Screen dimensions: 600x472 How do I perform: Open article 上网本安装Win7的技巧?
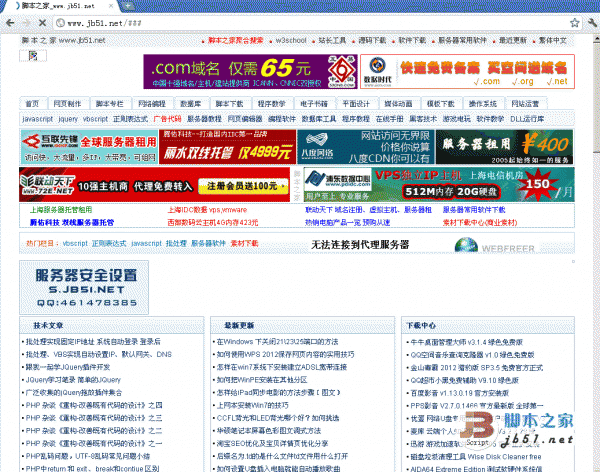click(253, 405)
